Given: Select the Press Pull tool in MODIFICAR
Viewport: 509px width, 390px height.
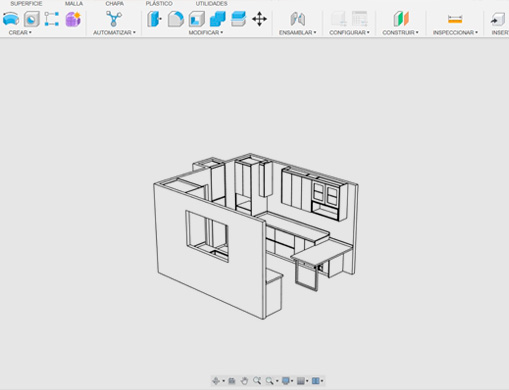Looking at the screenshot, I should coord(154,19).
